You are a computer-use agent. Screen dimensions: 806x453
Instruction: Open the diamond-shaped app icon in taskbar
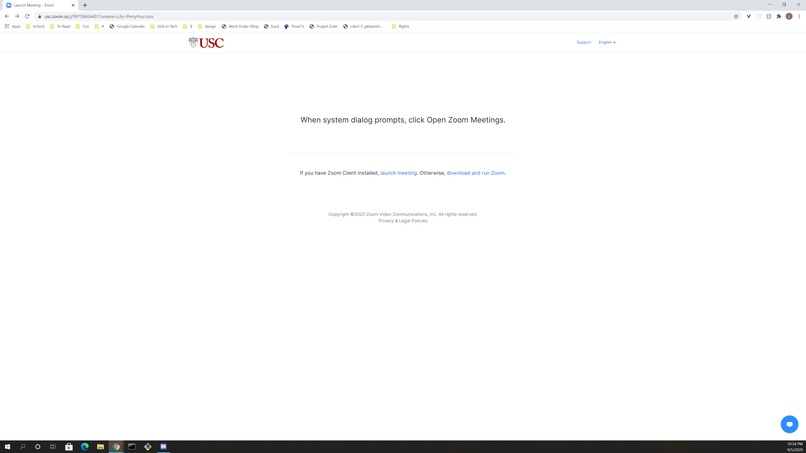tap(148, 447)
